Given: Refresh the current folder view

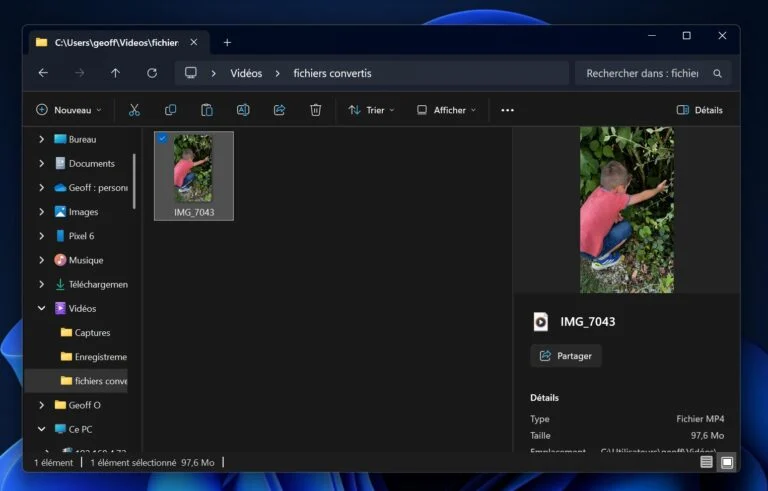Looking at the screenshot, I should coord(152,73).
